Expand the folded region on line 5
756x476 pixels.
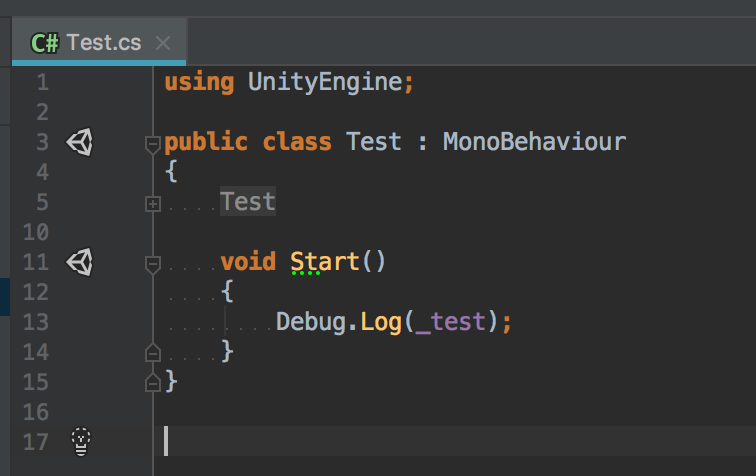(x=153, y=204)
